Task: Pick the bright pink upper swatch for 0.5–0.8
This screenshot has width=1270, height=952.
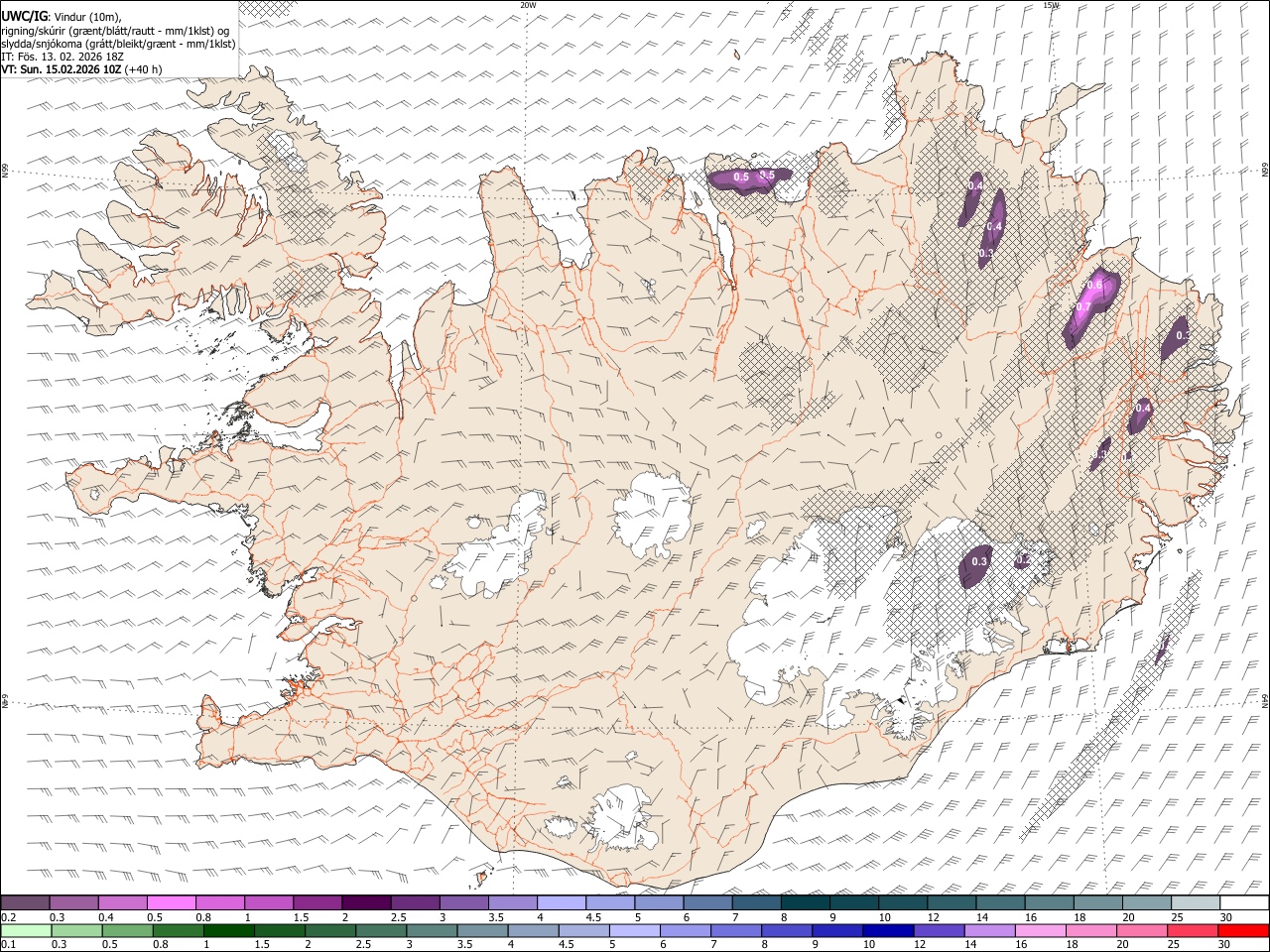Action: click(x=172, y=903)
